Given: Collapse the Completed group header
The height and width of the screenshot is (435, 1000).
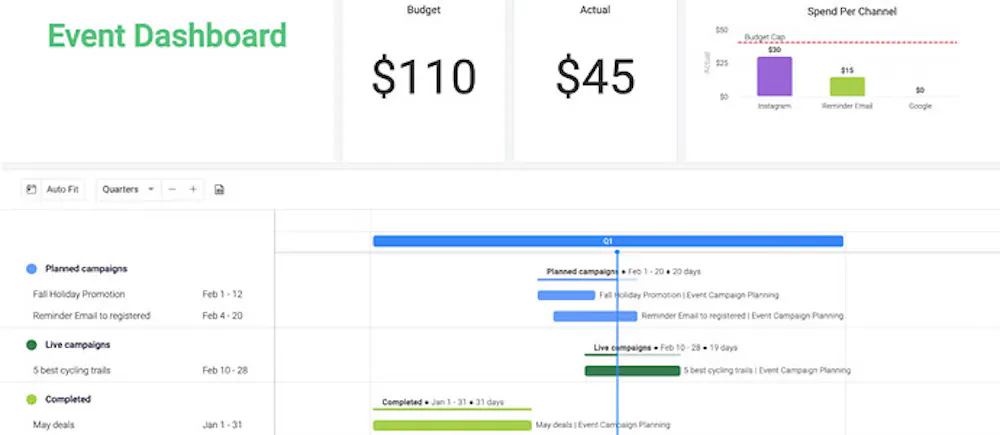Looking at the screenshot, I should coord(68,399).
